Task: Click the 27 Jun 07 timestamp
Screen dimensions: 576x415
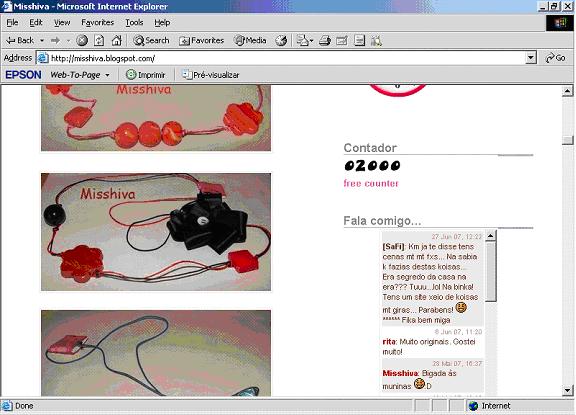Action: (456, 237)
